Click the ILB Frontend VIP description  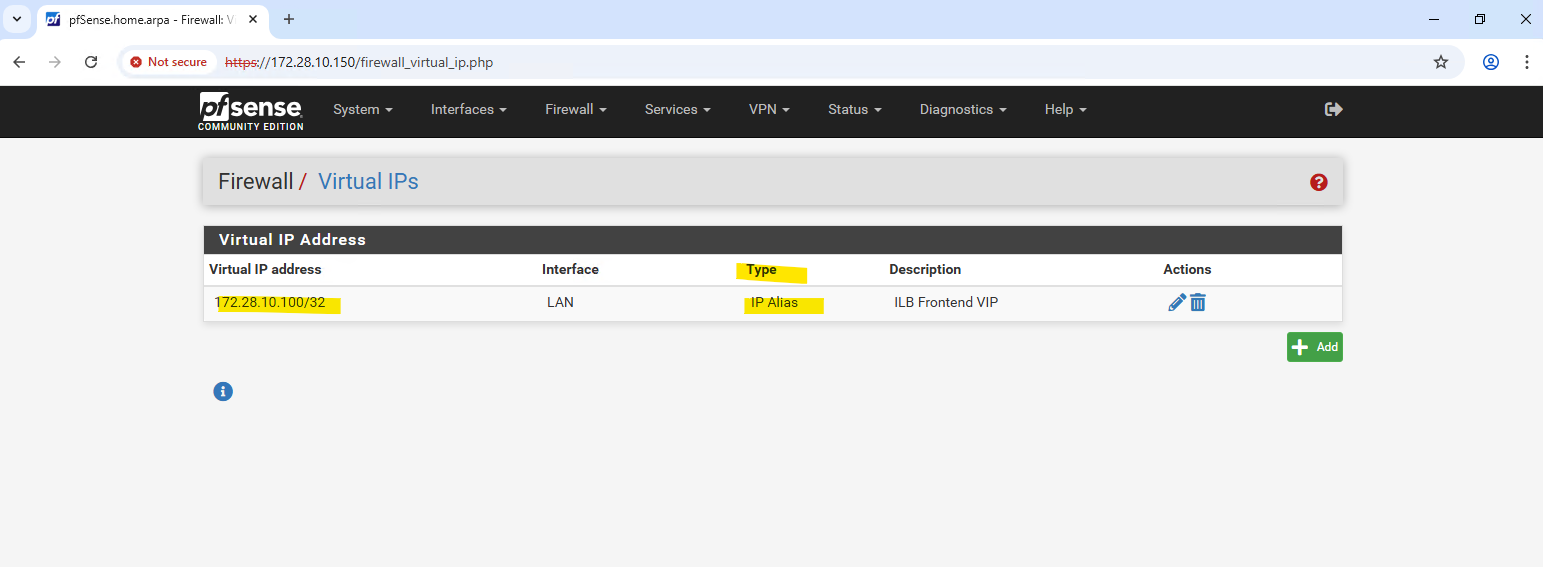[x=946, y=302]
